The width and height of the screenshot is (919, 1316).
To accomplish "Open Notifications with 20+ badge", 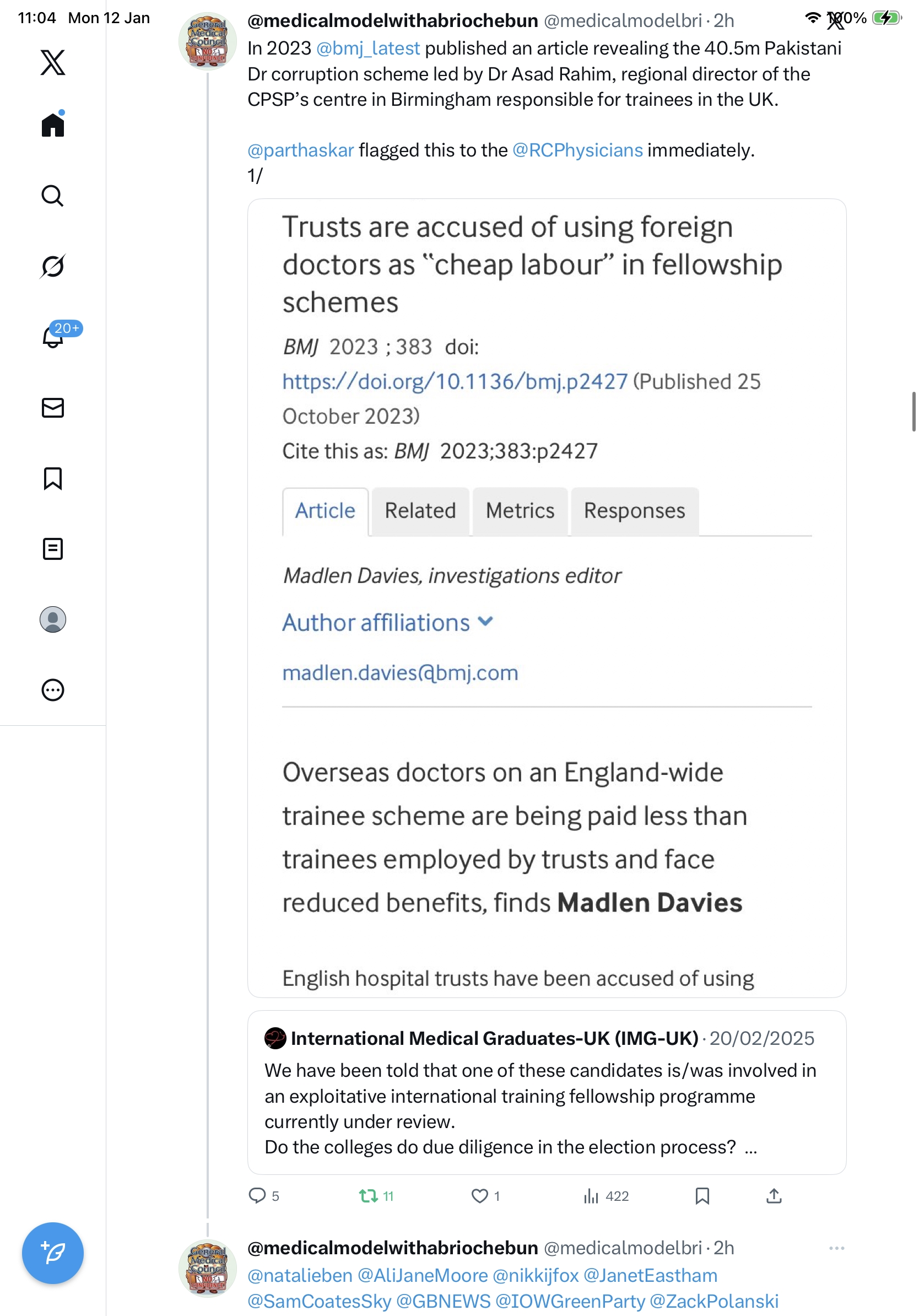I will click(53, 337).
